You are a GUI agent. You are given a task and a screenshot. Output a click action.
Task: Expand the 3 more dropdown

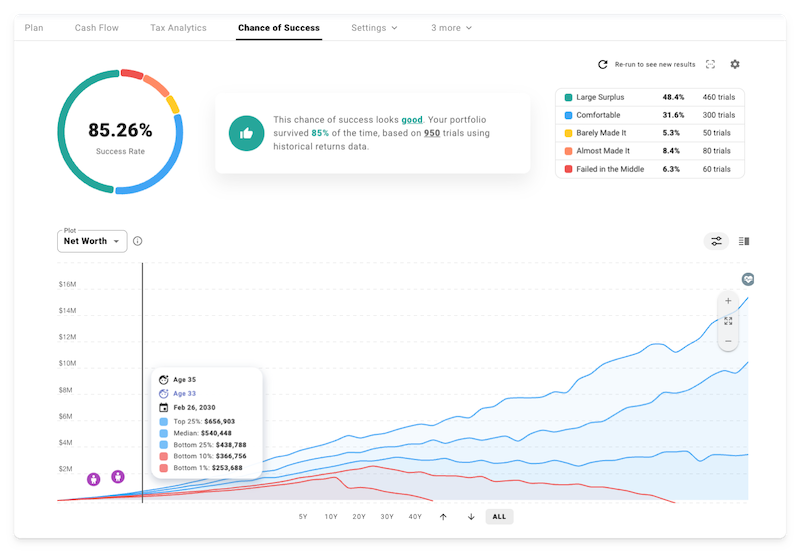[452, 28]
